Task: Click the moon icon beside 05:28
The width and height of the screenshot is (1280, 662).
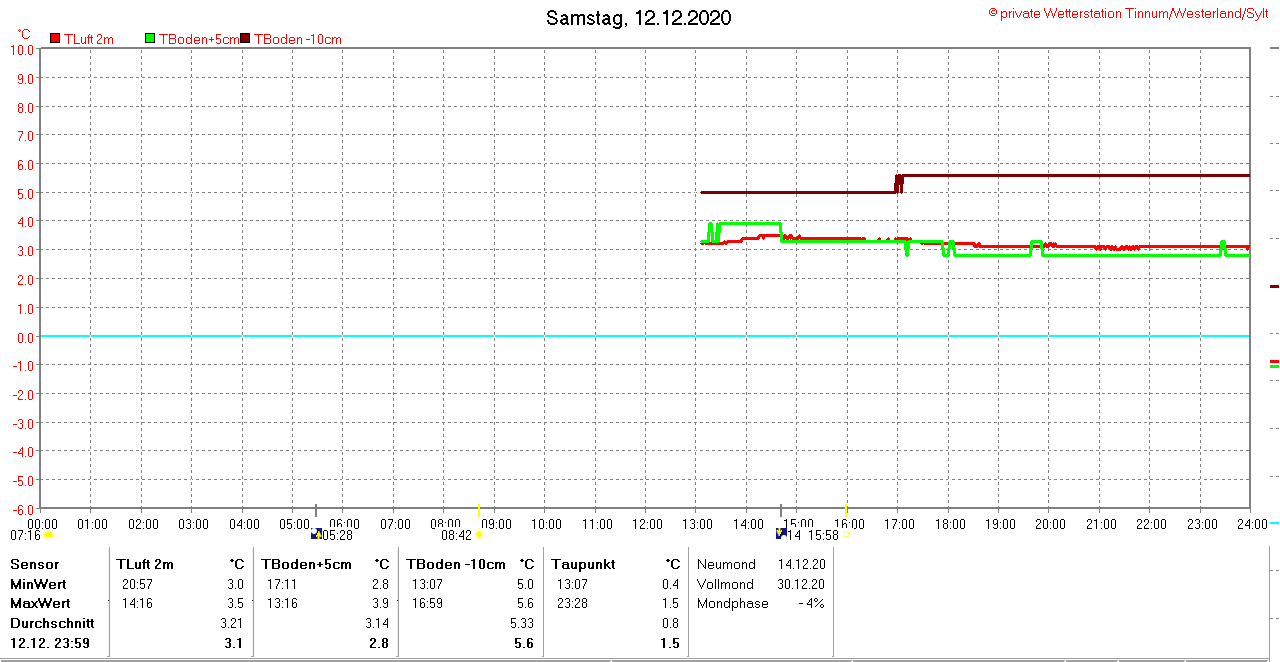Action: (317, 535)
